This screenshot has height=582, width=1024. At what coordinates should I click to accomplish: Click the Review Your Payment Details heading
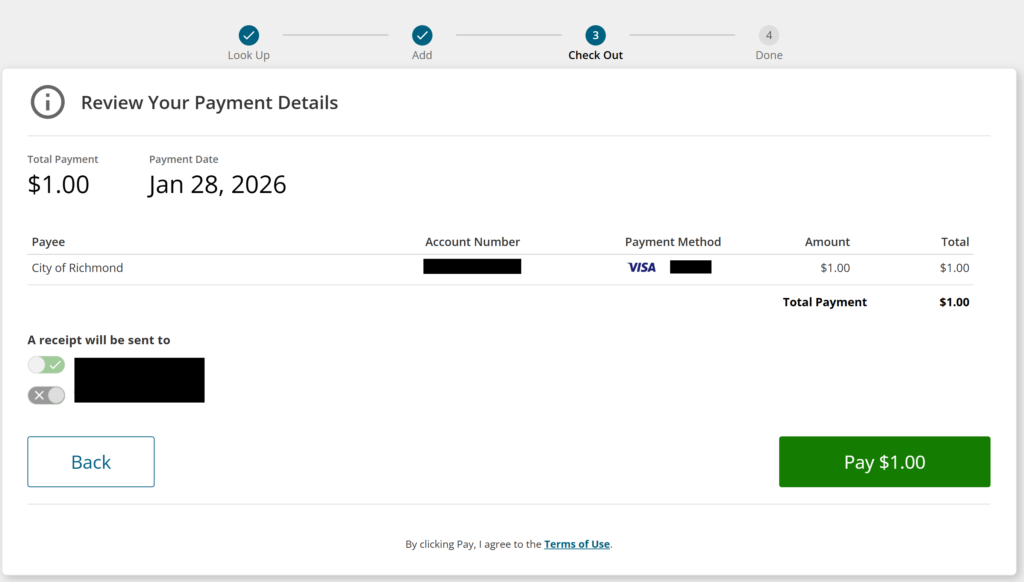209,103
